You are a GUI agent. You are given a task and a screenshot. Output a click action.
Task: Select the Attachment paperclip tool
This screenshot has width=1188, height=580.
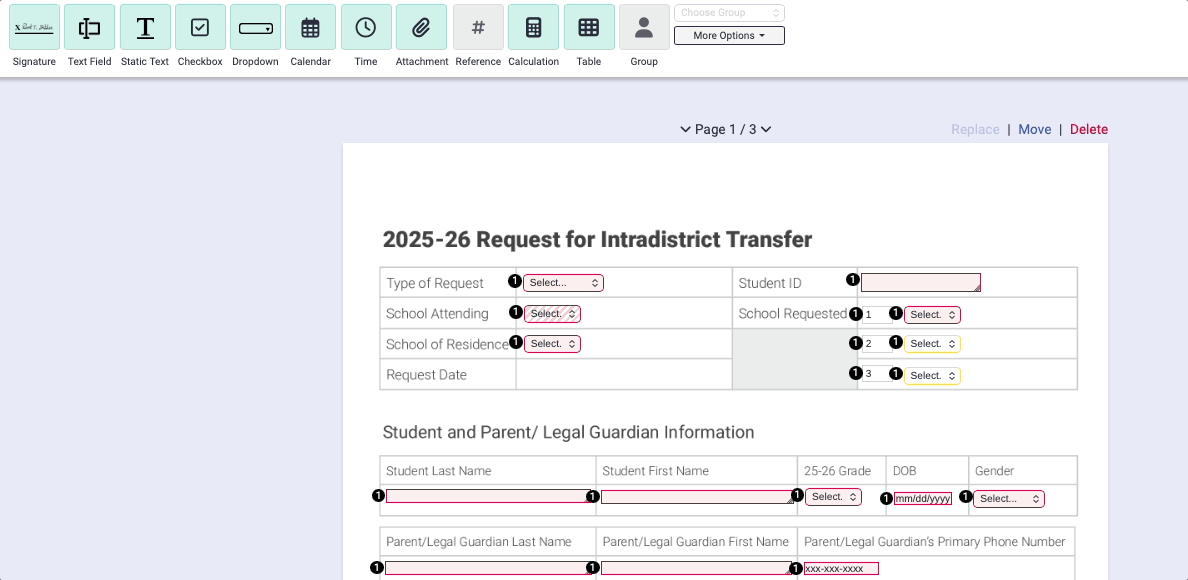(x=421, y=27)
